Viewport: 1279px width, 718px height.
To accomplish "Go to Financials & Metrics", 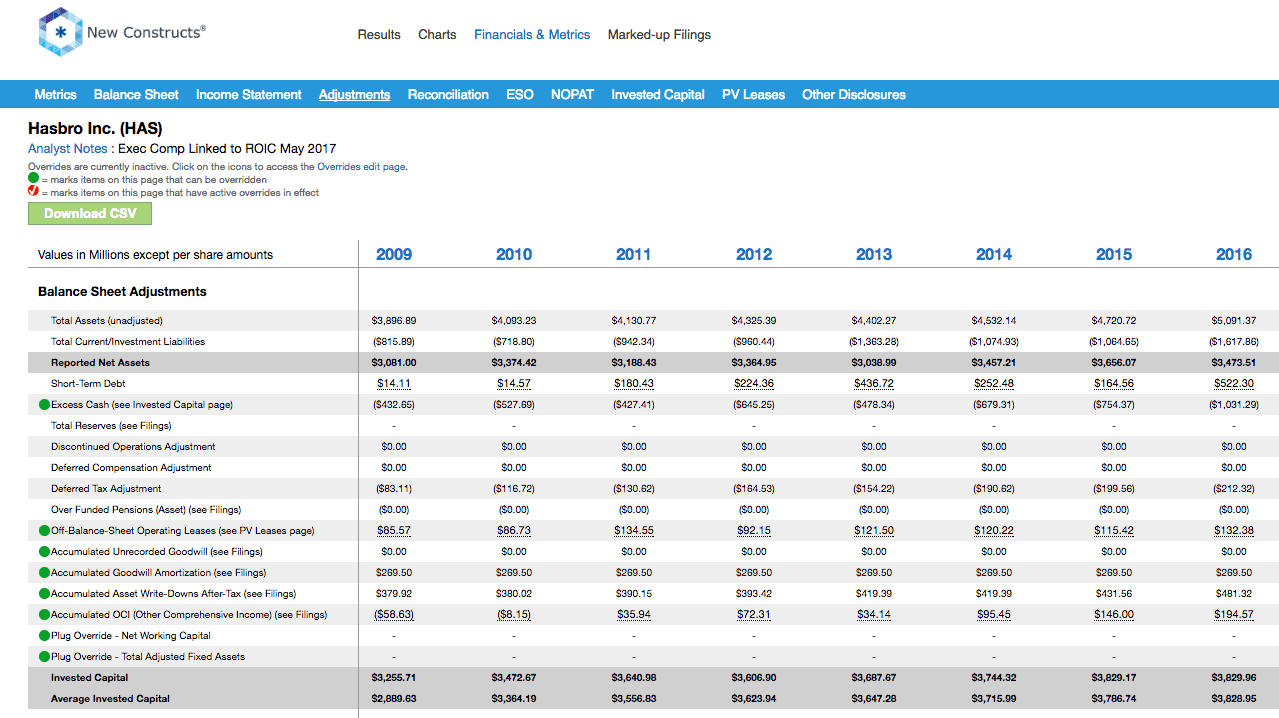I will 532,35.
